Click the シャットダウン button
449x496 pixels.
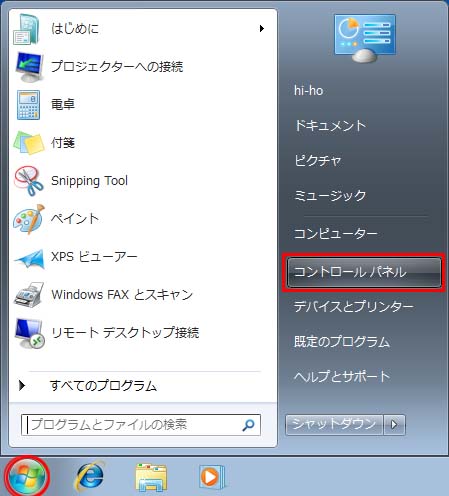(334, 425)
